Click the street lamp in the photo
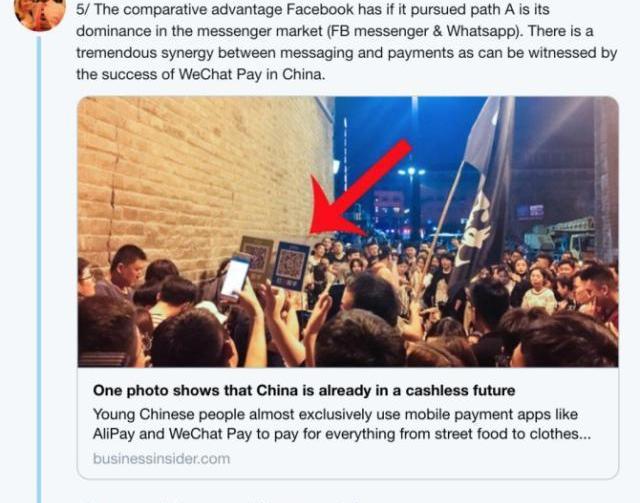Image resolution: width=640 pixels, height=503 pixels. pos(413,171)
